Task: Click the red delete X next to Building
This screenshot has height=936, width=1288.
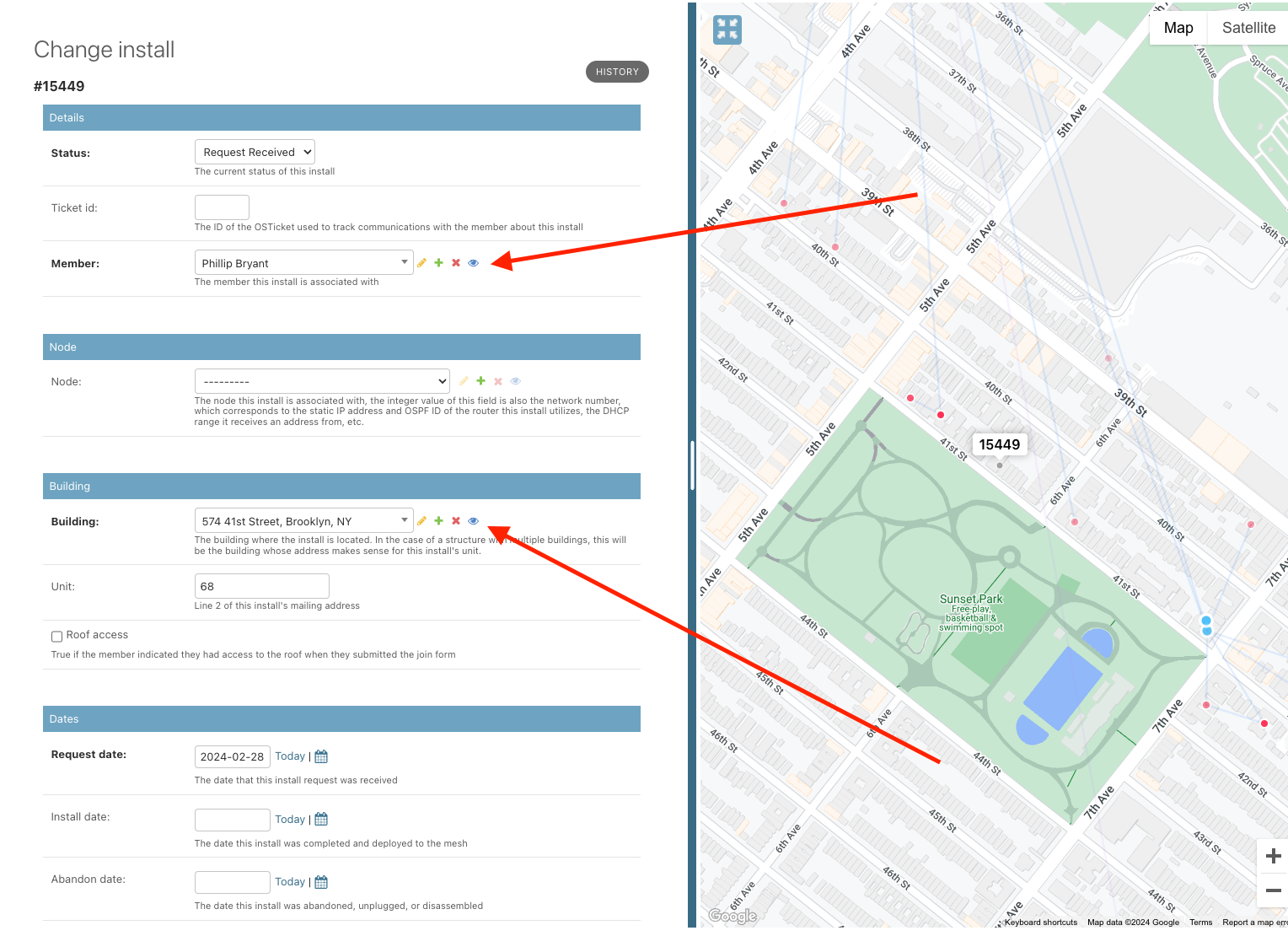Action: (456, 521)
